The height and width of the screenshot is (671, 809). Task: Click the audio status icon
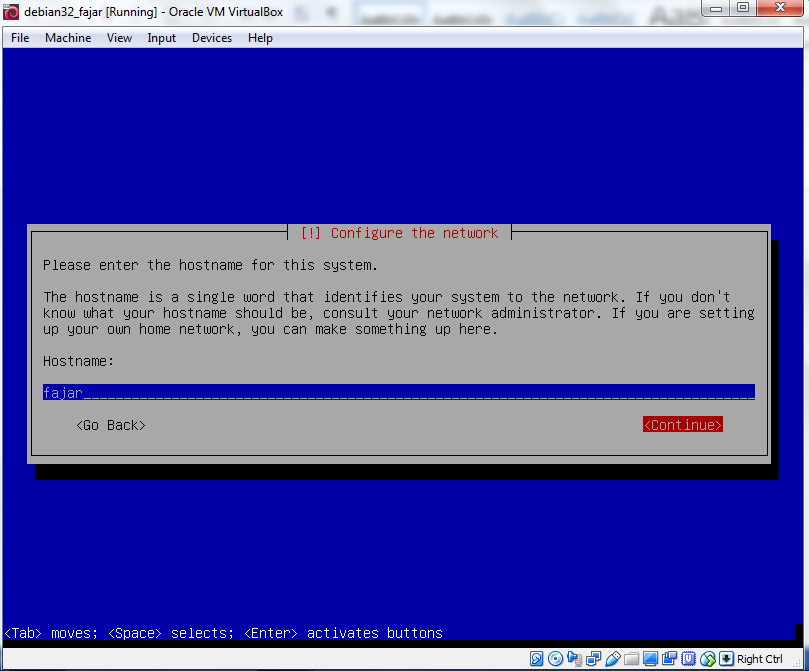click(x=574, y=659)
